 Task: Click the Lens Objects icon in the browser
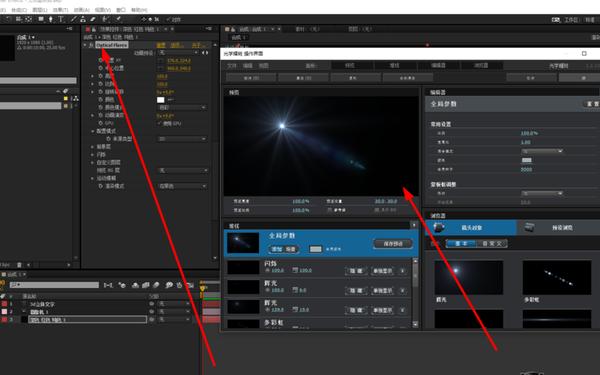click(x=439, y=227)
